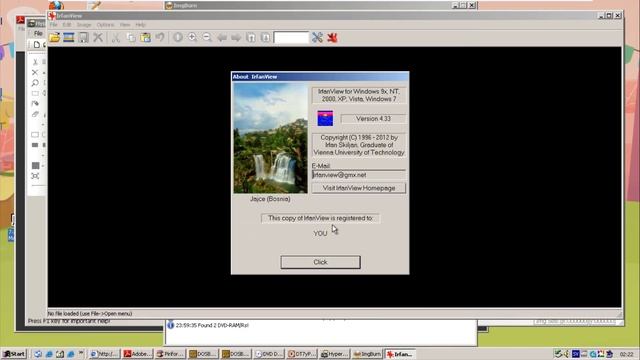Open the Edit menu in IrfanView
640x360 pixels.
67,25
